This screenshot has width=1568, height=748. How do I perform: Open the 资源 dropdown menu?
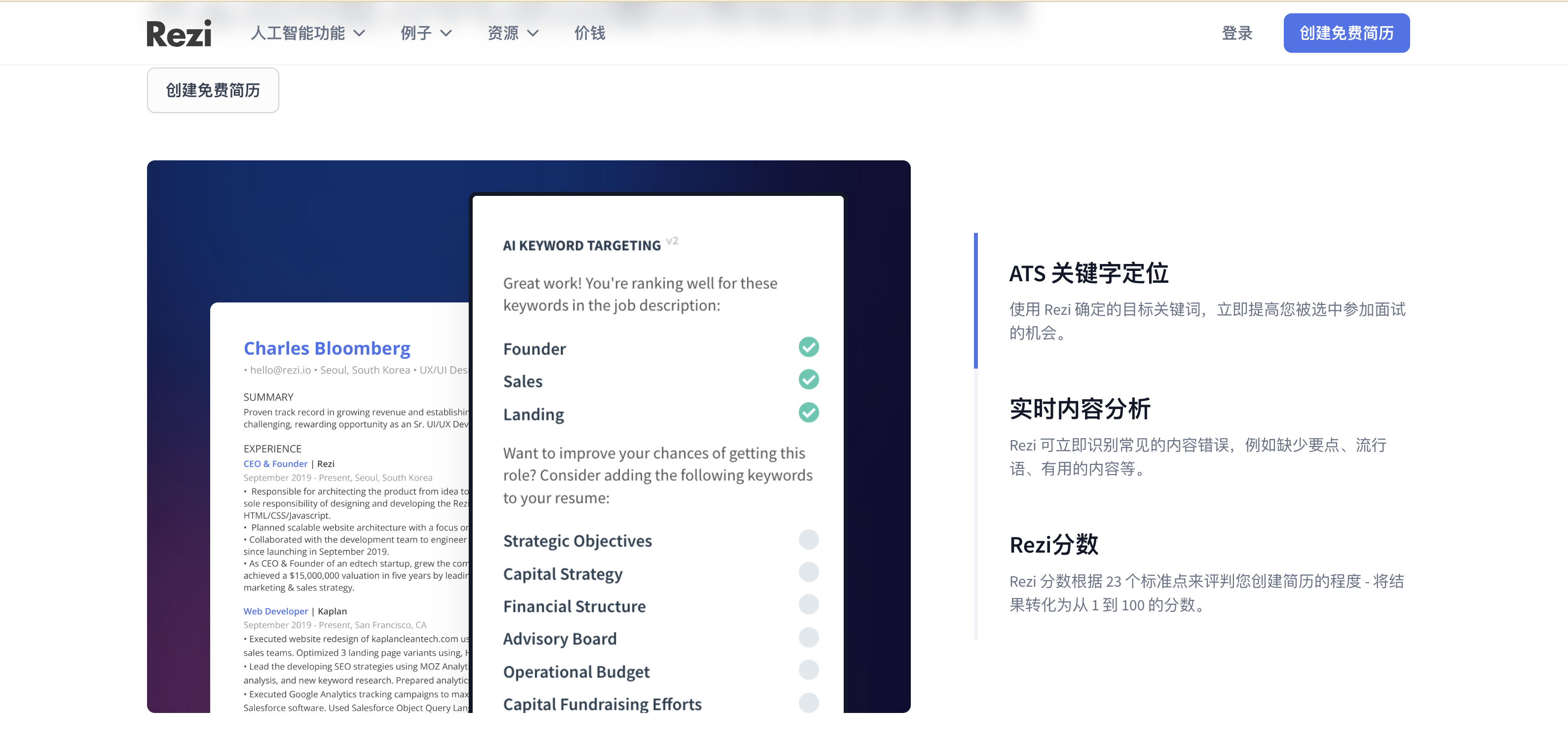point(503,33)
